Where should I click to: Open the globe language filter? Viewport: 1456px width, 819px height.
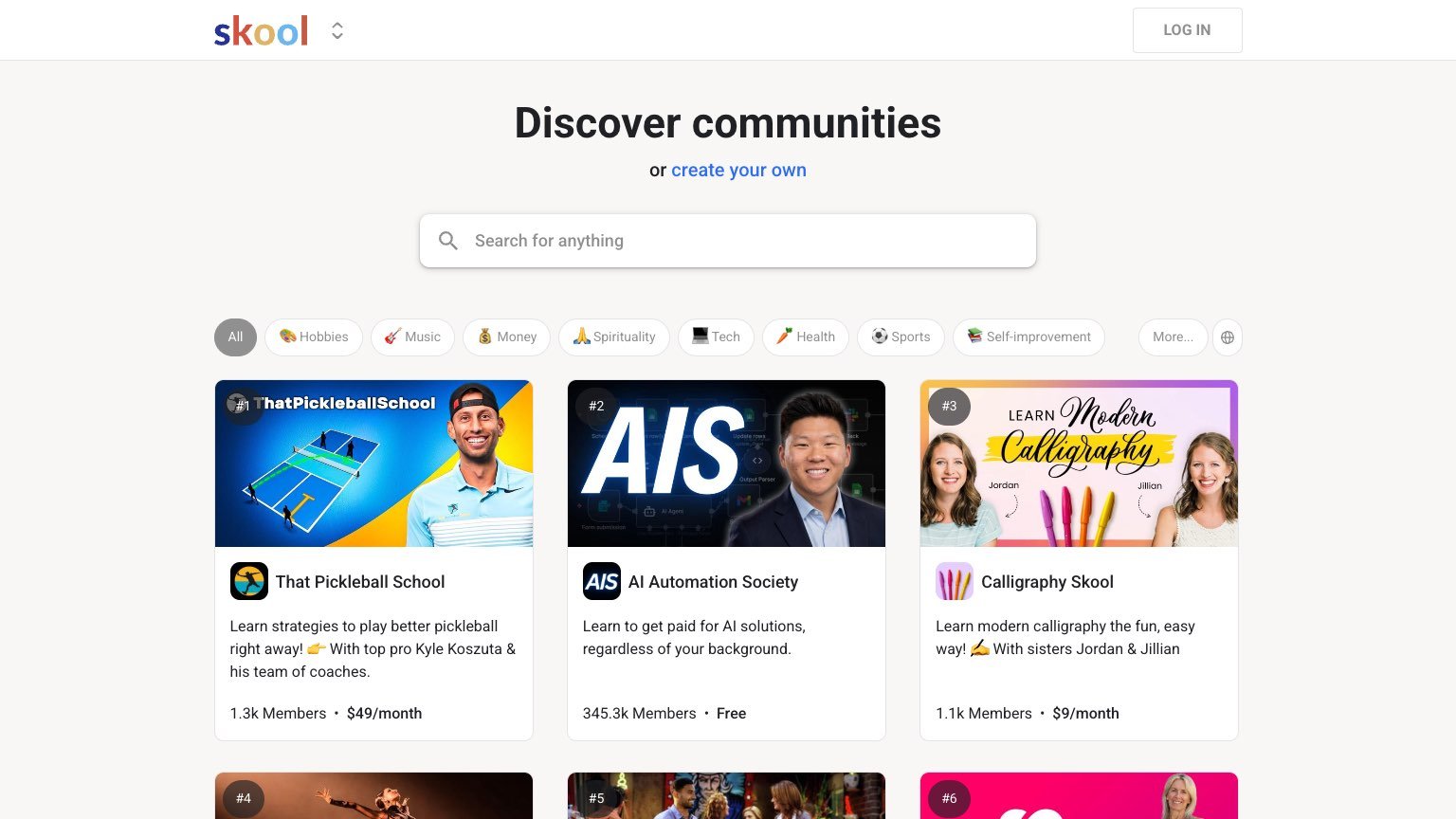tap(1228, 337)
